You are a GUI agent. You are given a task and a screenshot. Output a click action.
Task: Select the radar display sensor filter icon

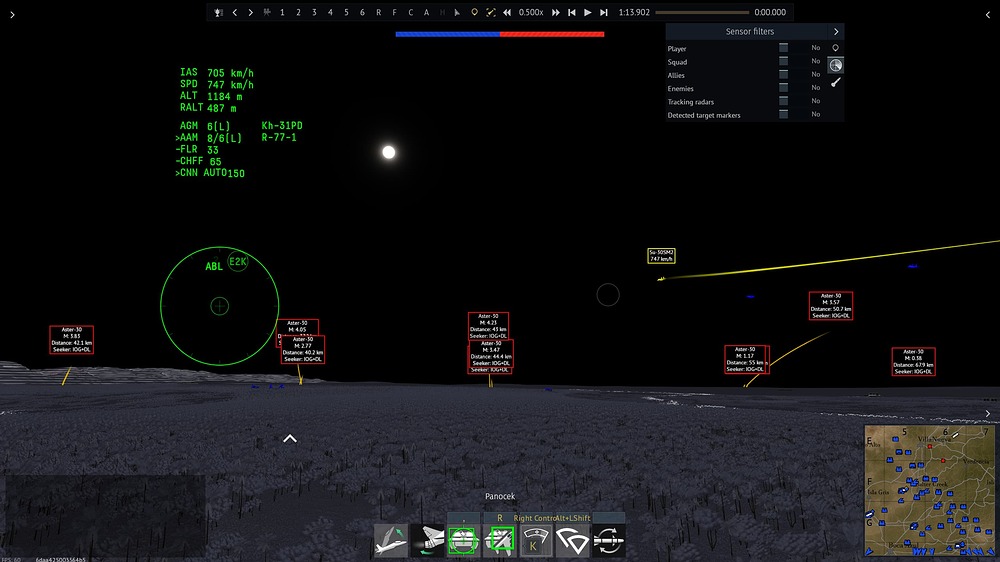tap(835, 65)
